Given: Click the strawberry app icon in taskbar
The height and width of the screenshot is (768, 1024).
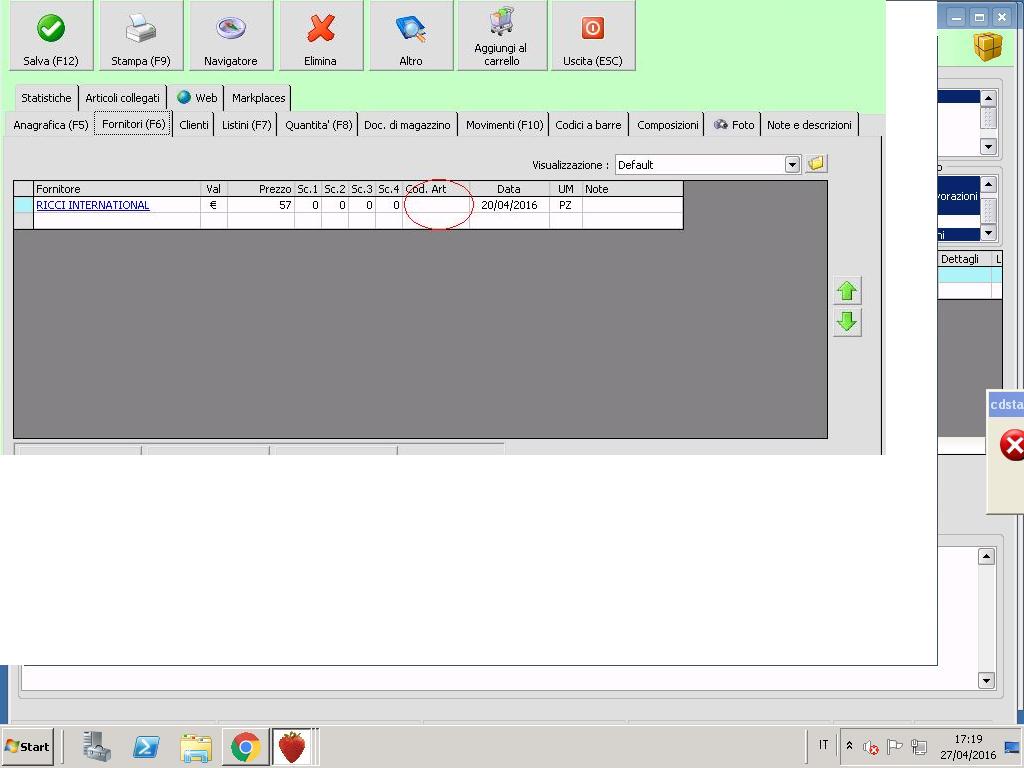Looking at the screenshot, I should click(x=292, y=747).
